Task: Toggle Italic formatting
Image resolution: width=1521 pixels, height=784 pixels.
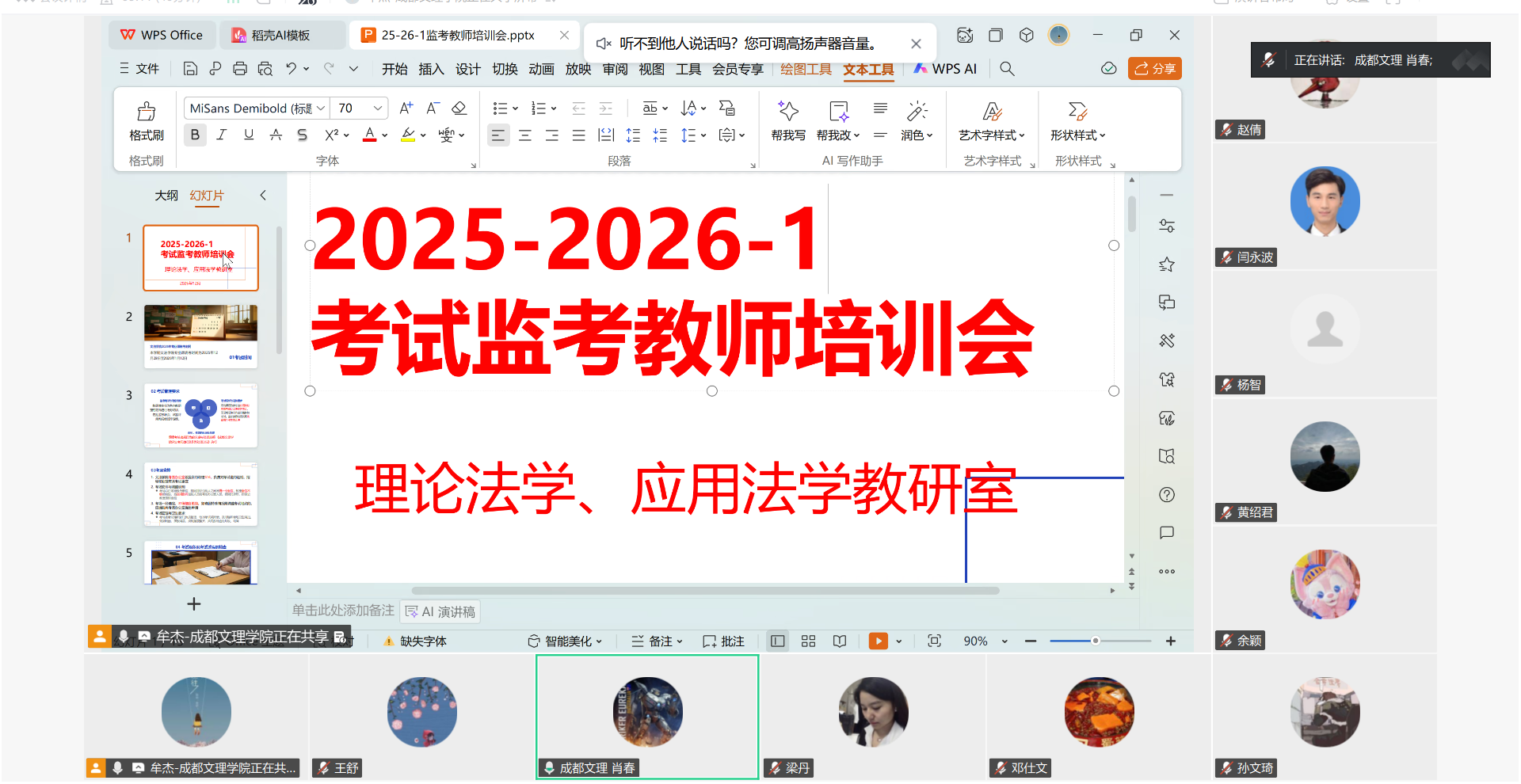Action: coord(222,135)
